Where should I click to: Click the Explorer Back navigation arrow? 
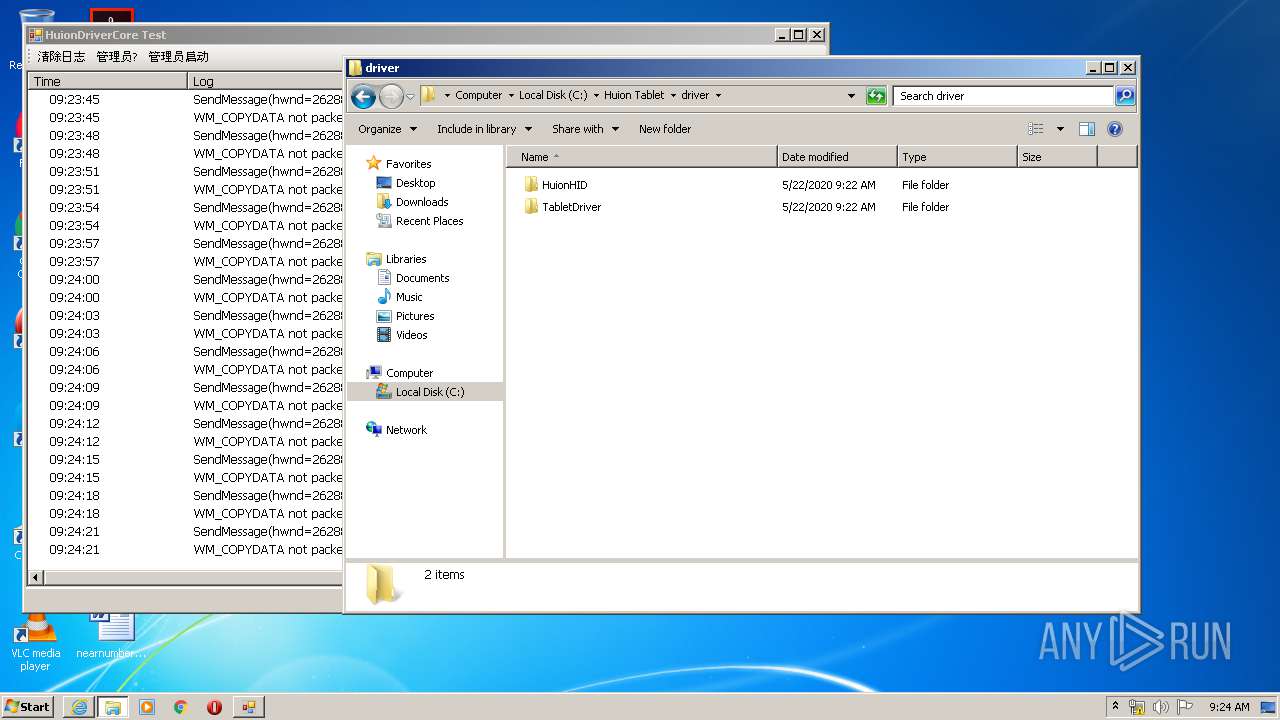pos(363,96)
